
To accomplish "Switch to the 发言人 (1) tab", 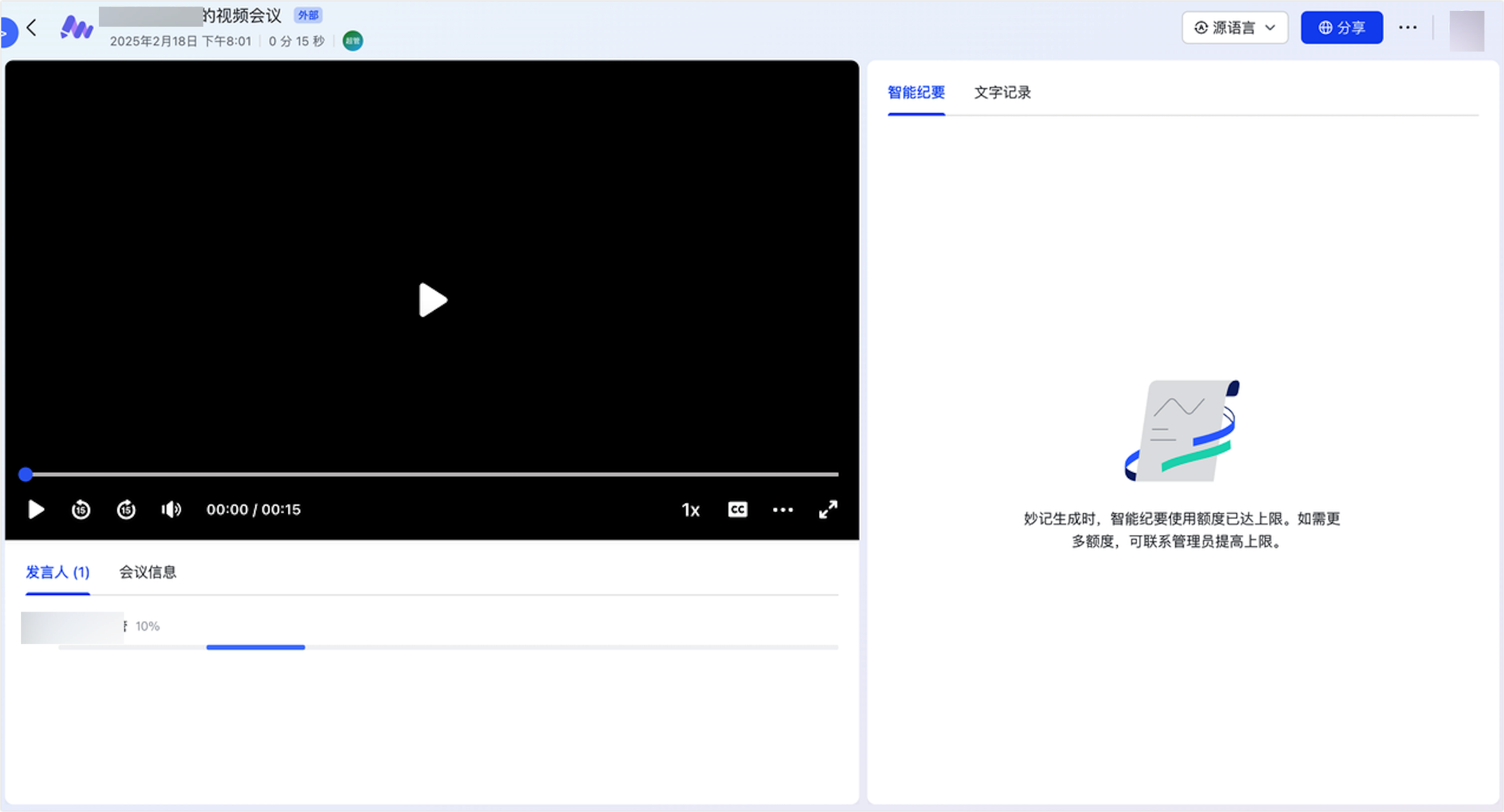I will pyautogui.click(x=57, y=572).
